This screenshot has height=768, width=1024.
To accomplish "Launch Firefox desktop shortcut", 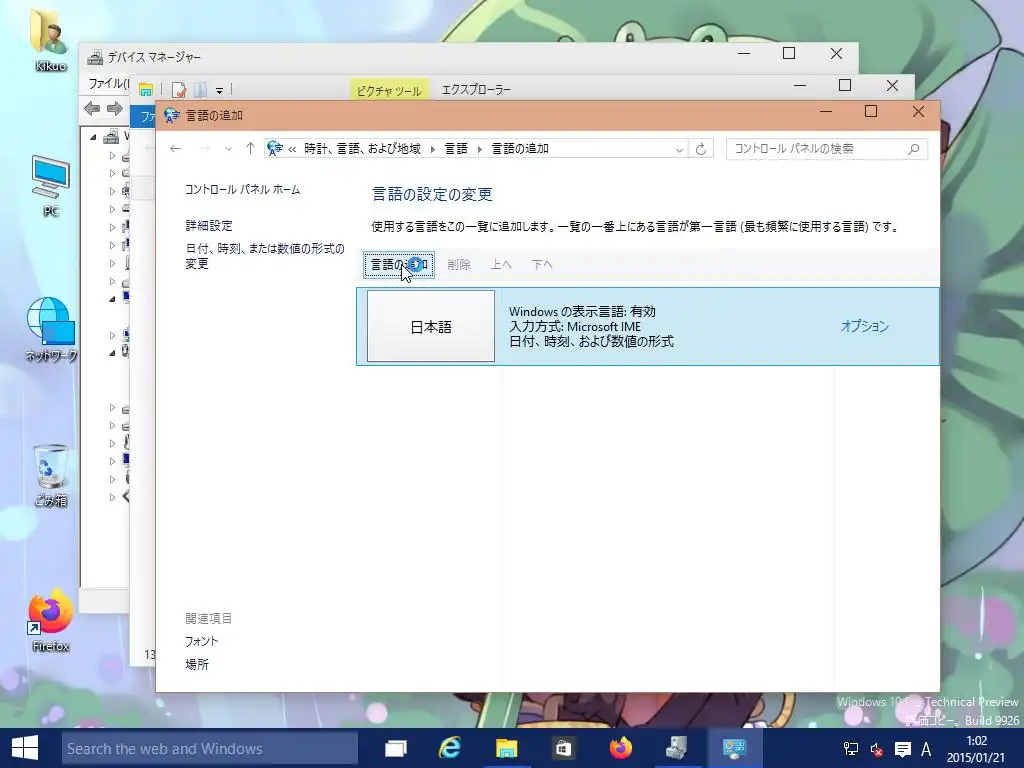I will coord(50,620).
